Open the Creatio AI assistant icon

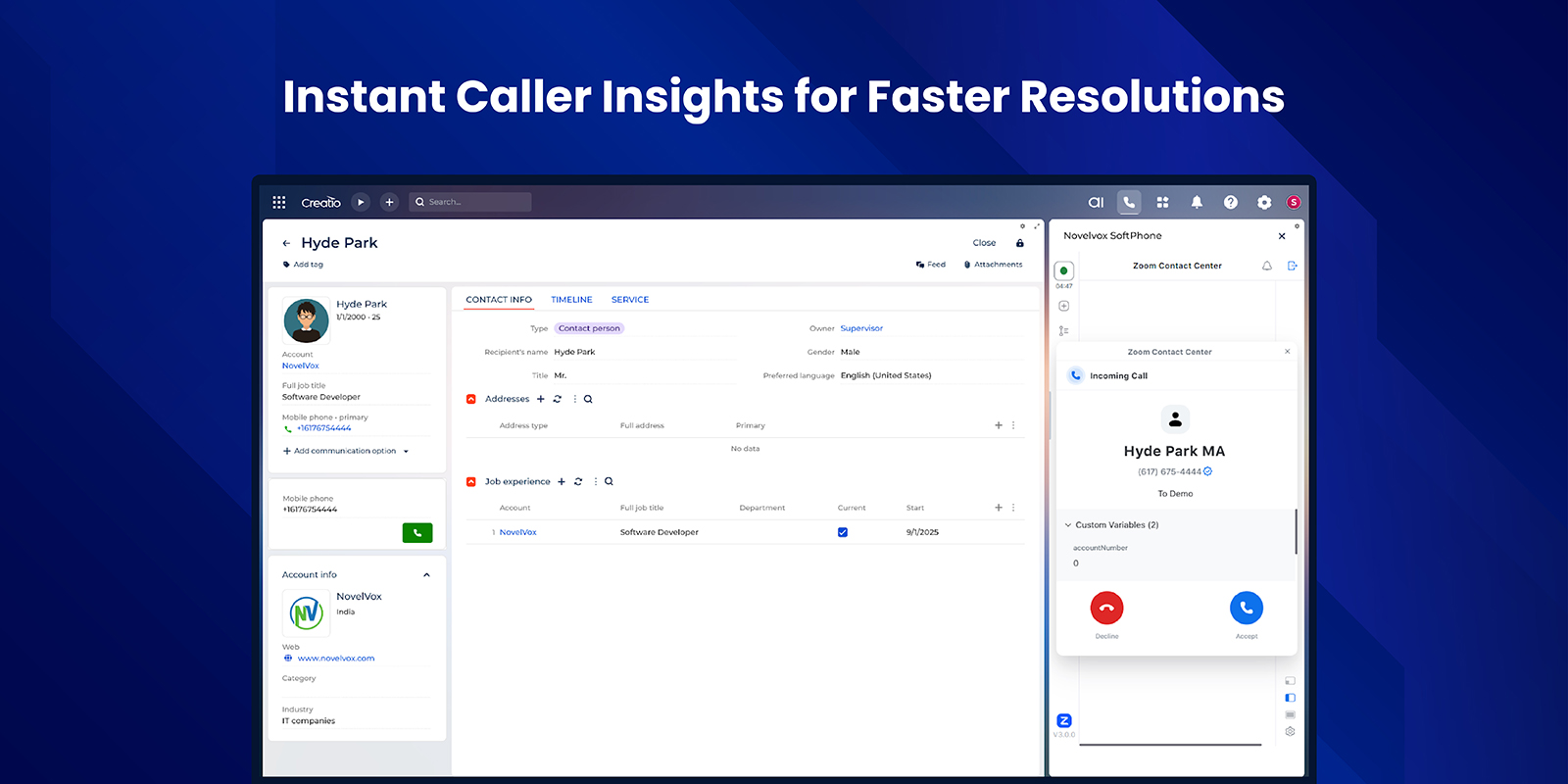1096,202
